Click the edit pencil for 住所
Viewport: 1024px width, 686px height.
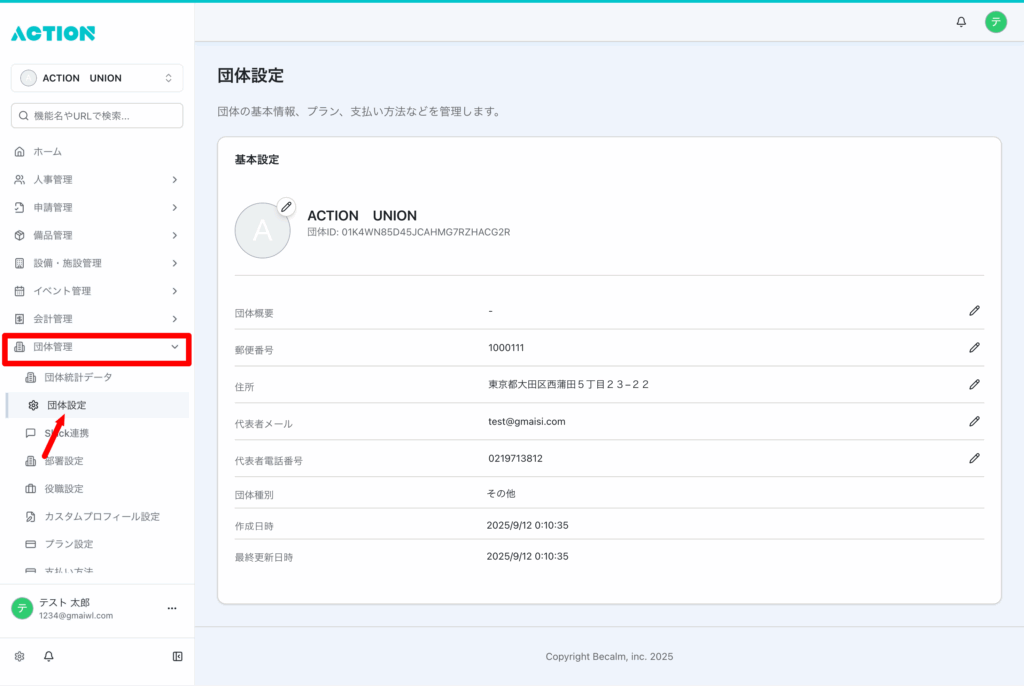point(974,384)
